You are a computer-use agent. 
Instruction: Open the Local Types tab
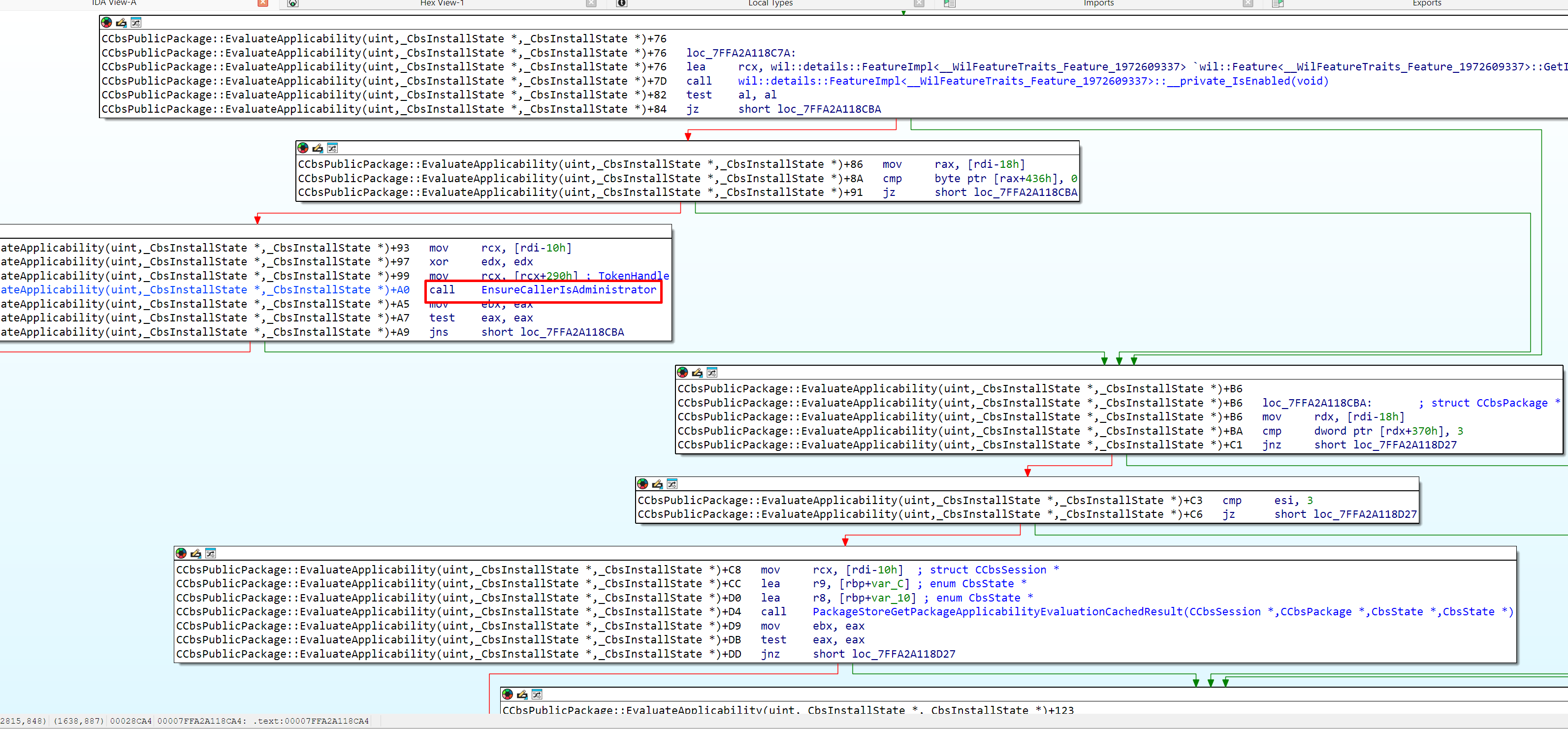click(x=770, y=3)
